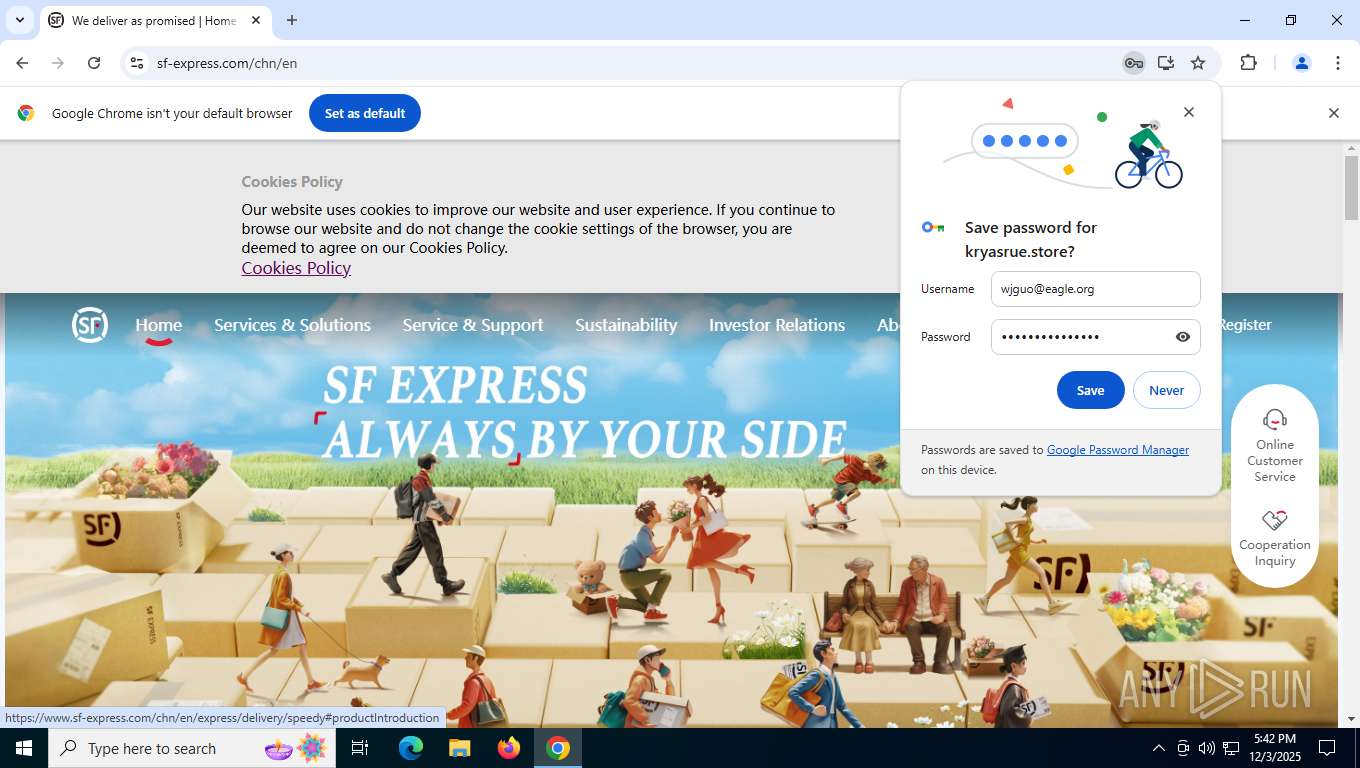Open the notification center icon
The image size is (1360, 768).
point(1327,748)
